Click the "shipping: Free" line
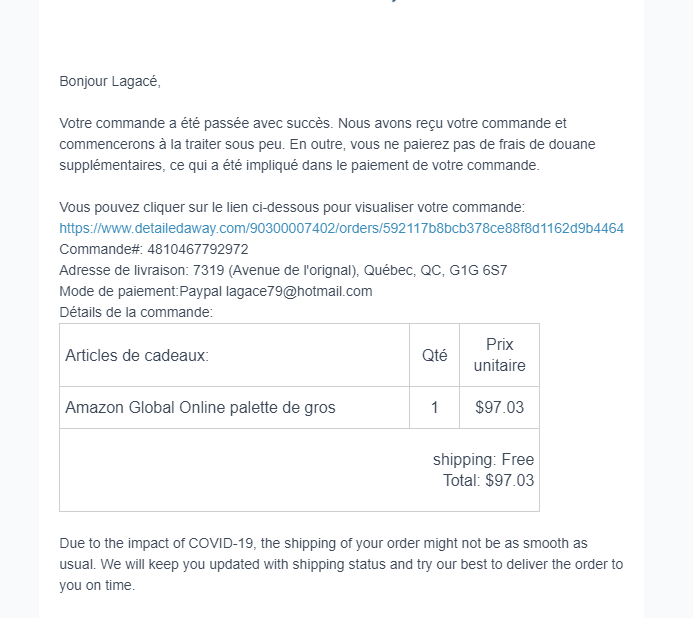The height and width of the screenshot is (618, 693). pyautogui.click(x=483, y=460)
